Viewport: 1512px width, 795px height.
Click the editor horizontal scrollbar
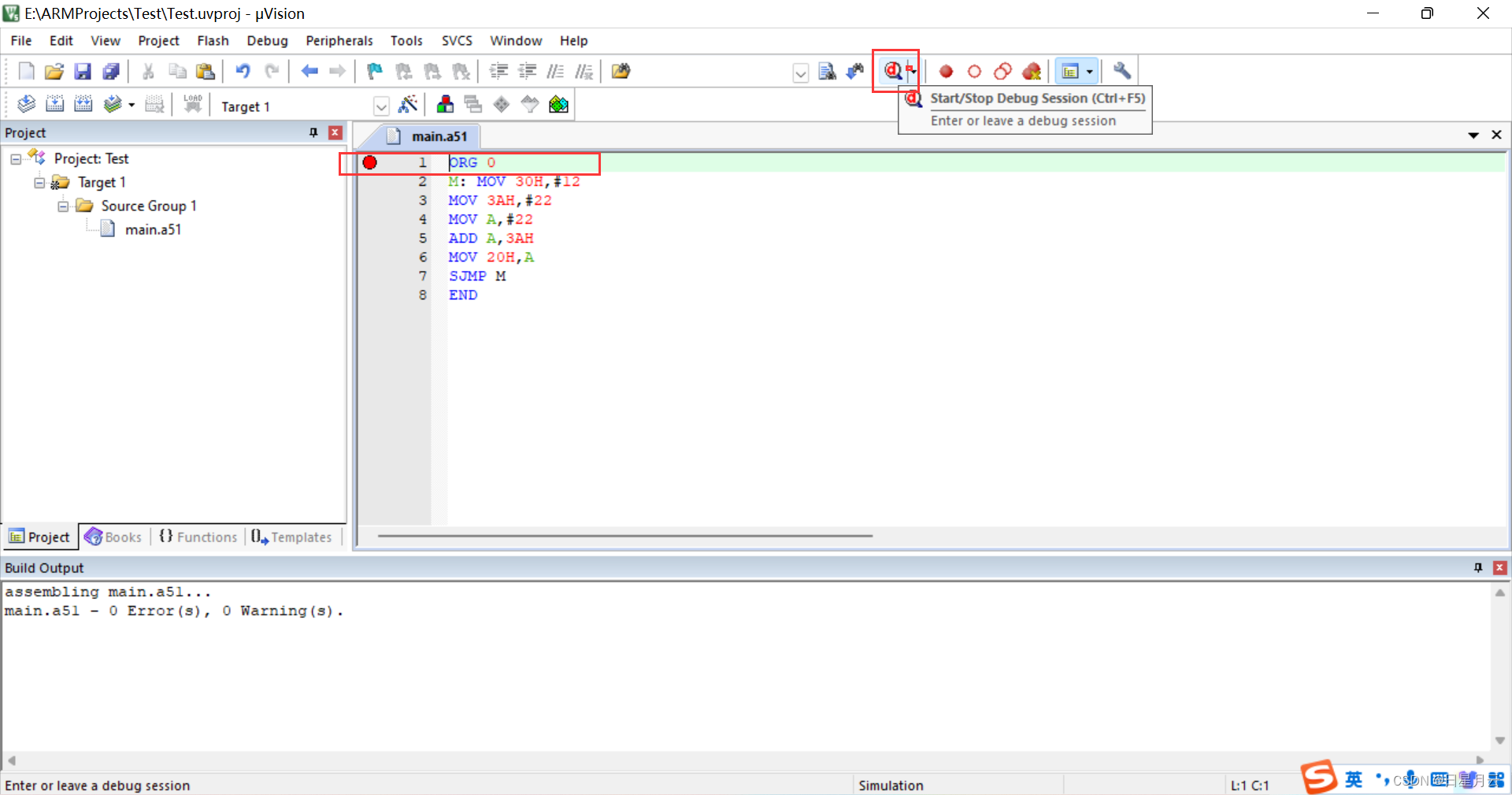[624, 536]
